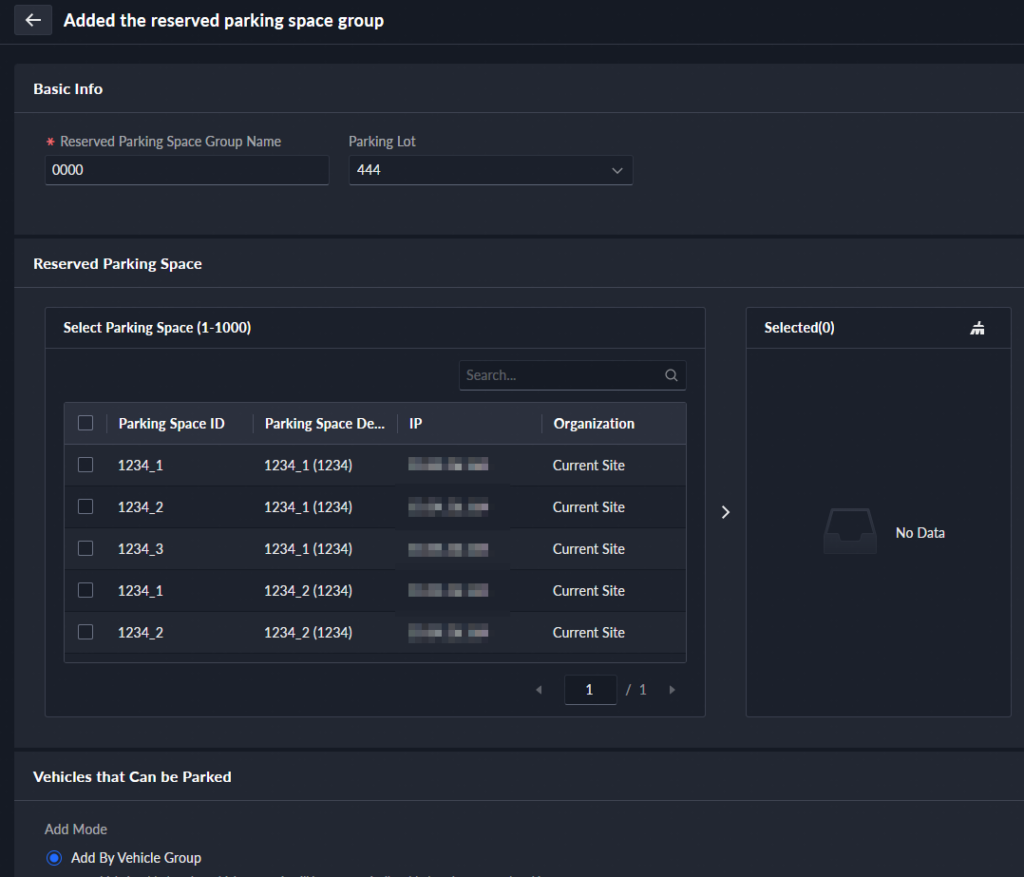Go to previous page of parking spaces
The width and height of the screenshot is (1024, 877).
[540, 690]
